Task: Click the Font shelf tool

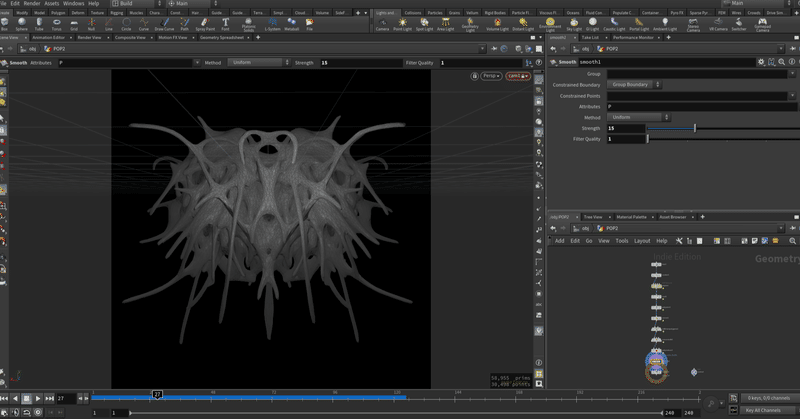Action: [226, 24]
